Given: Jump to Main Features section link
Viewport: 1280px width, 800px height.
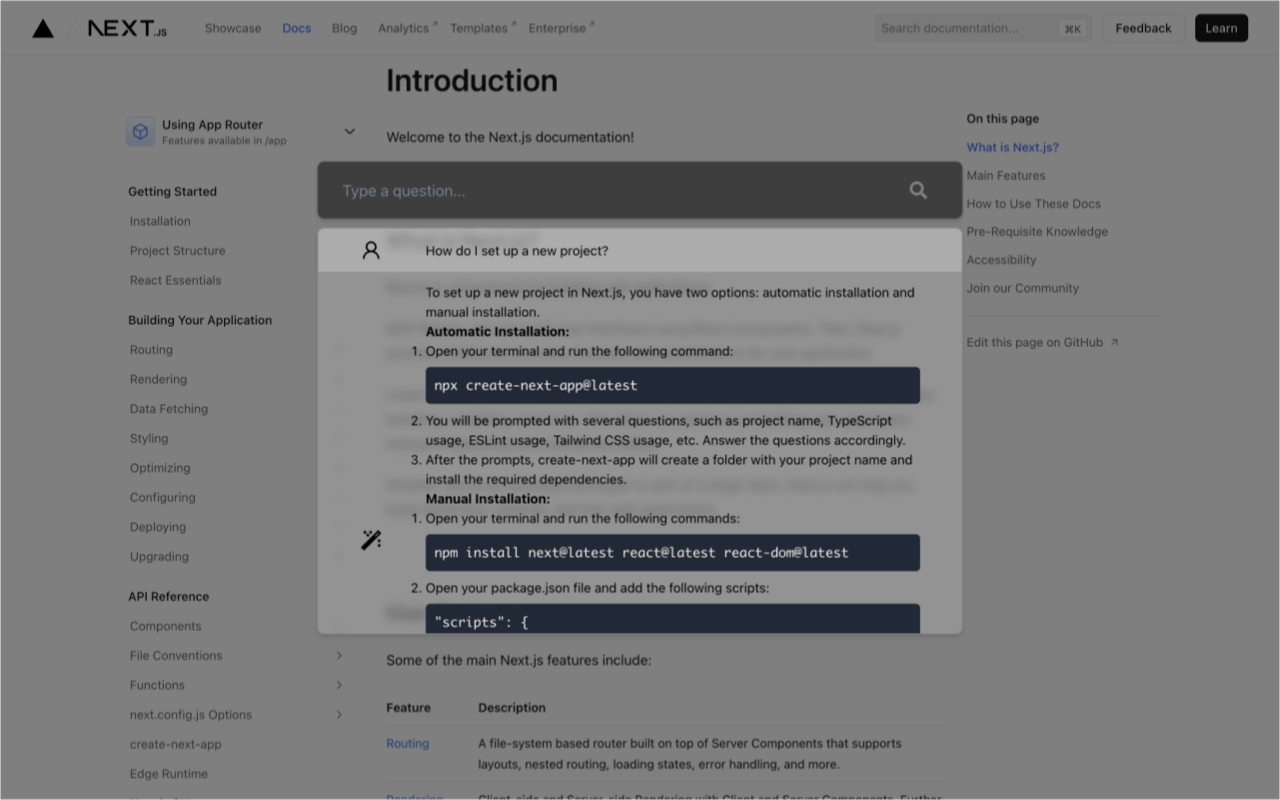Looking at the screenshot, I should click(1006, 175).
